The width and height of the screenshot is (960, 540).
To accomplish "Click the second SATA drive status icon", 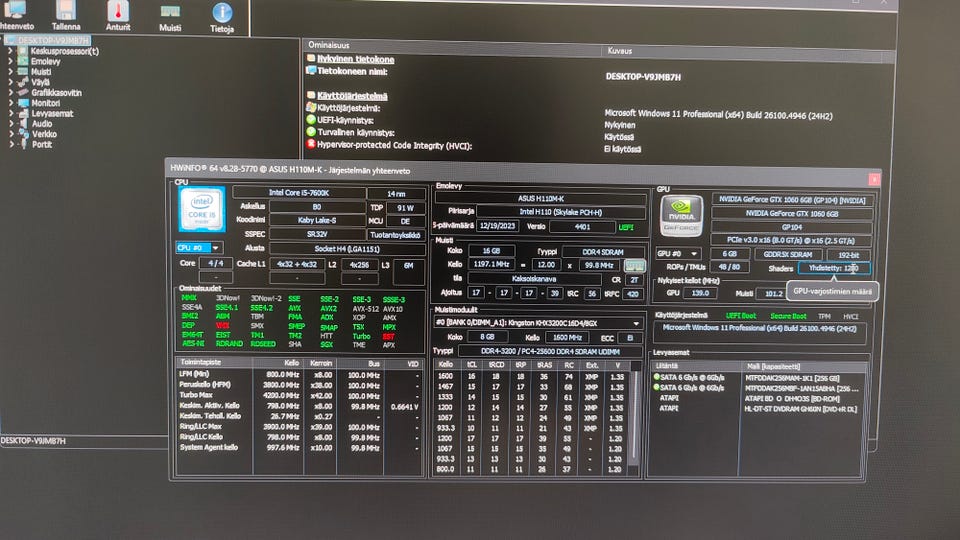I will [656, 388].
